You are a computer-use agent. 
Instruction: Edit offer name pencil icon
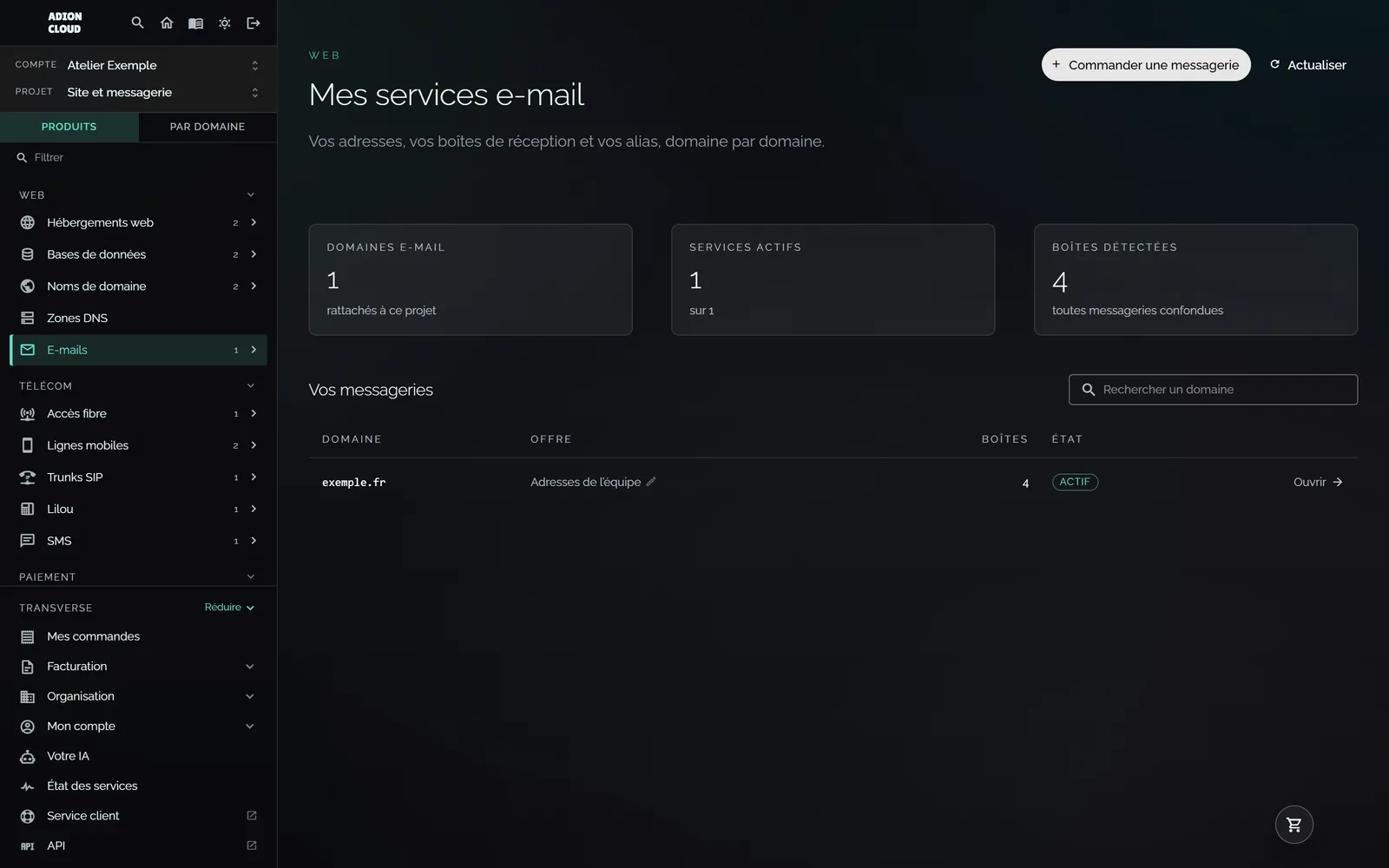[x=651, y=482]
